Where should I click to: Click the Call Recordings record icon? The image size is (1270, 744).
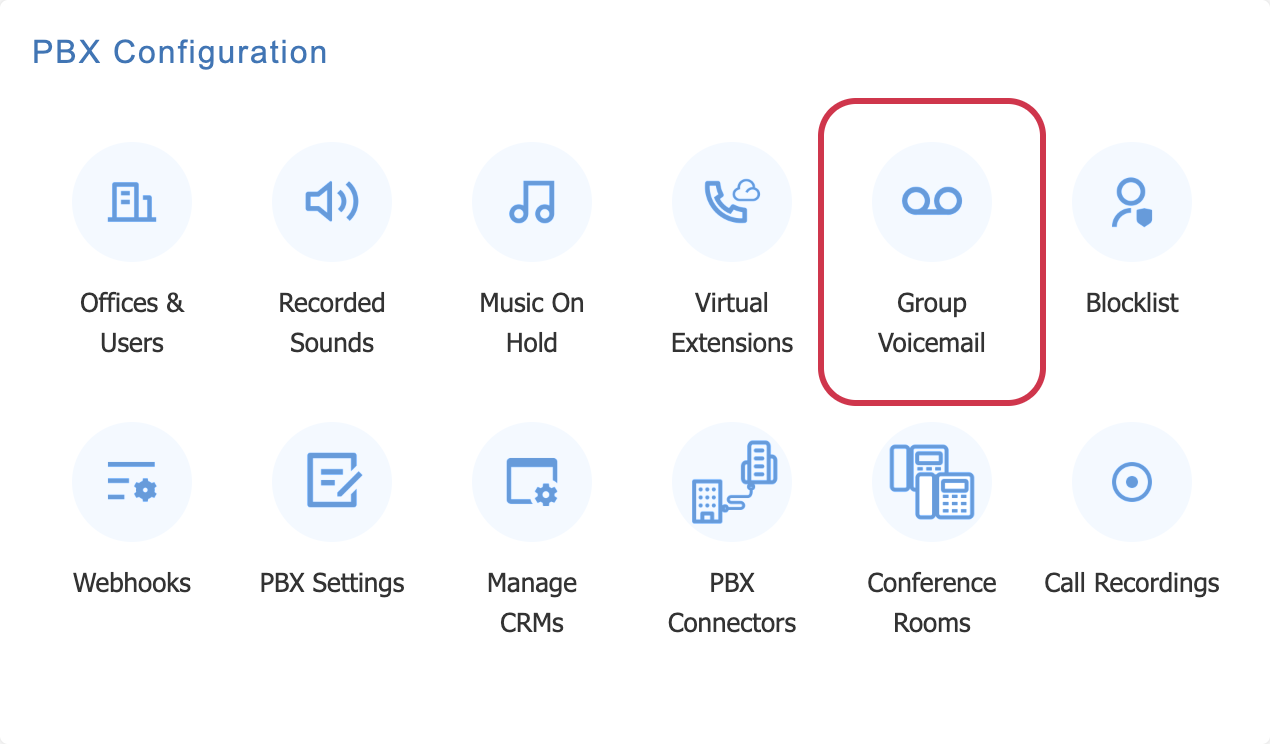pos(1132,482)
